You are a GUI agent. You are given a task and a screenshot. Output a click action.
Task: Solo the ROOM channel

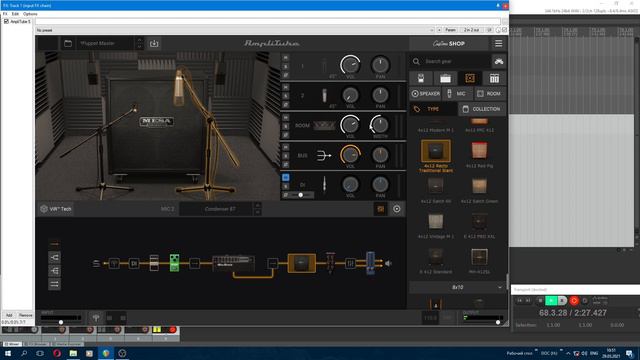pos(286,127)
